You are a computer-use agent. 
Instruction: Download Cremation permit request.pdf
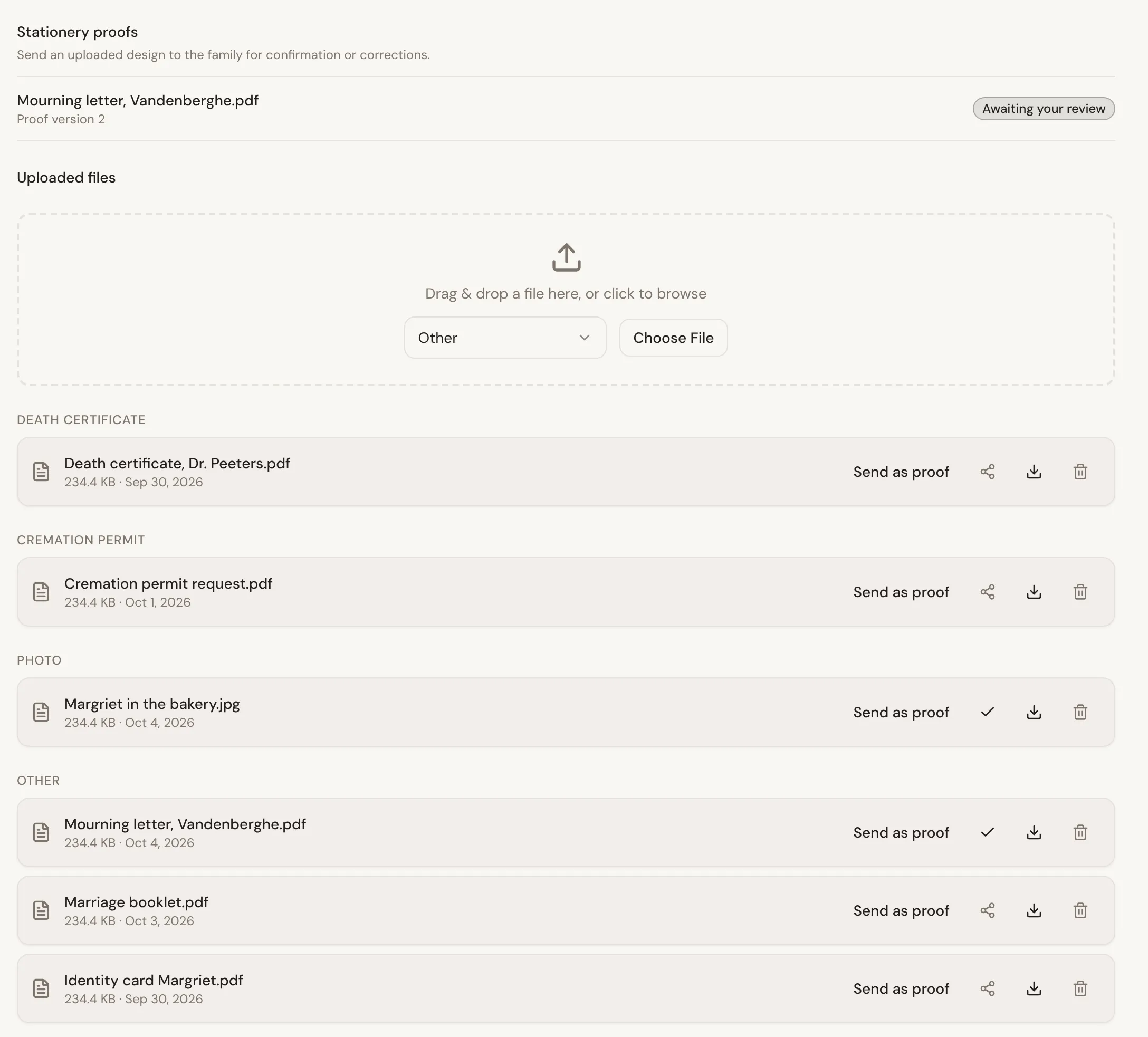[x=1034, y=592]
